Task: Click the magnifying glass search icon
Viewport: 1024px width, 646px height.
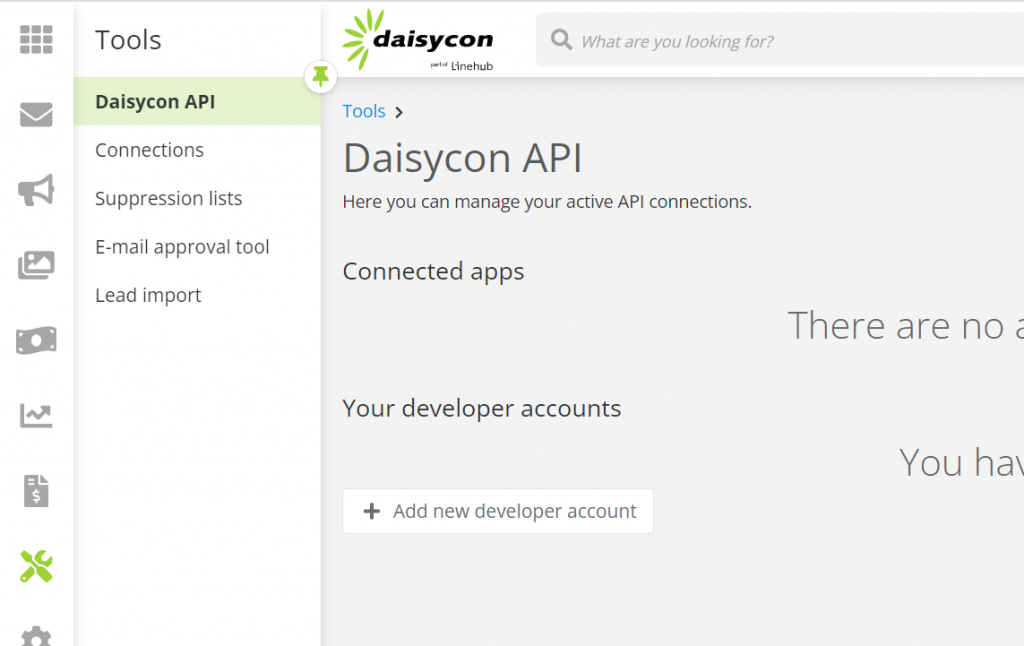Action: coord(562,41)
